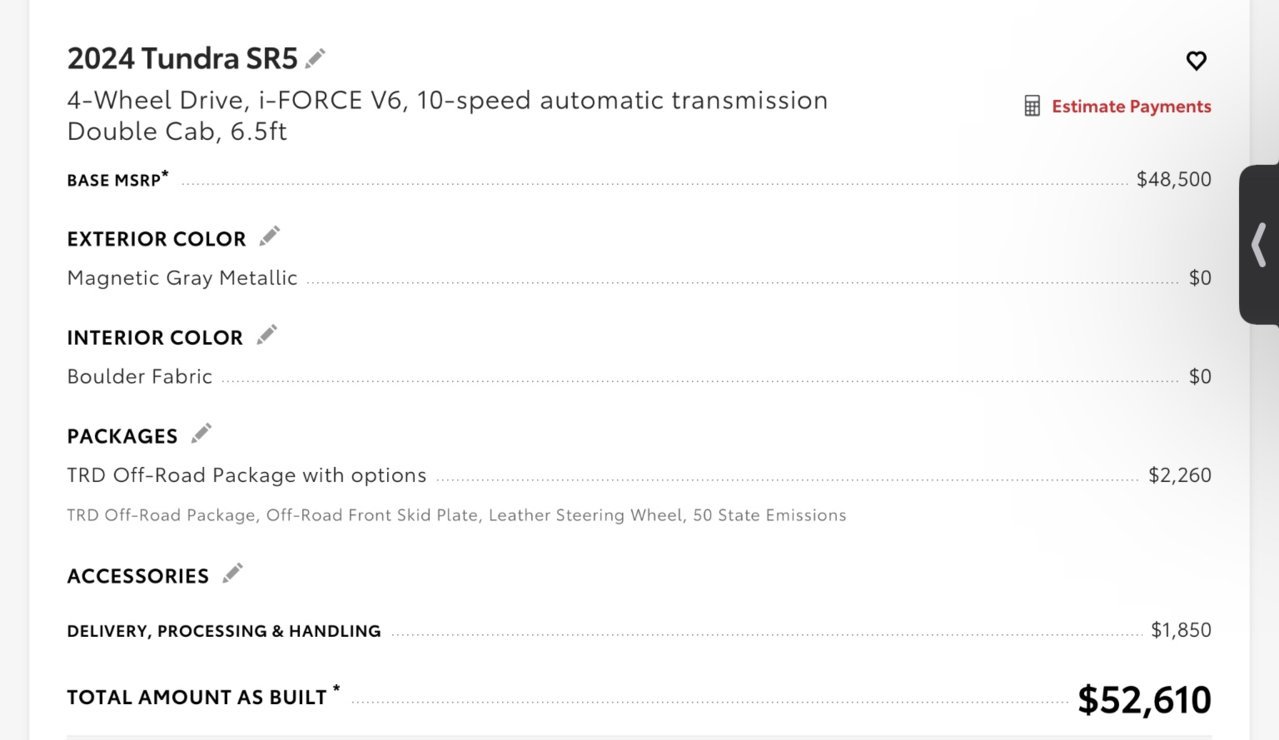This screenshot has width=1279, height=740.
Task: Edit the 2024 Tundra SR5 model selection
Action: click(316, 58)
